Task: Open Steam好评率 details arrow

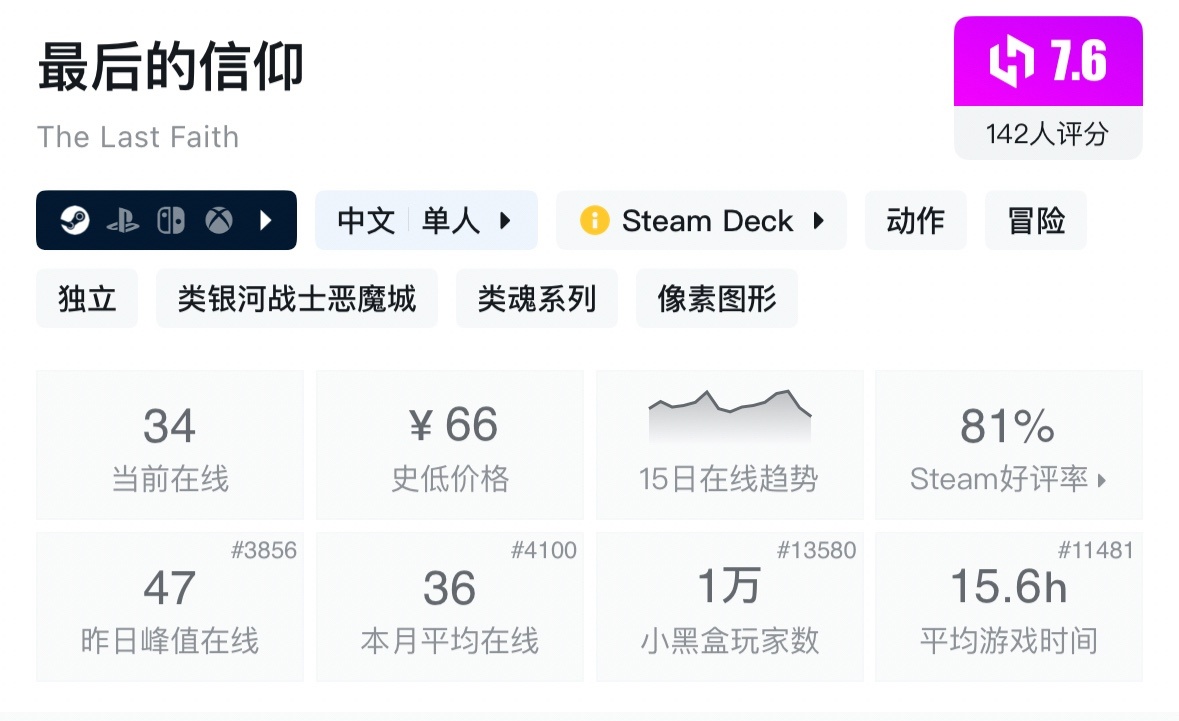Action: pyautogui.click(x=1102, y=481)
